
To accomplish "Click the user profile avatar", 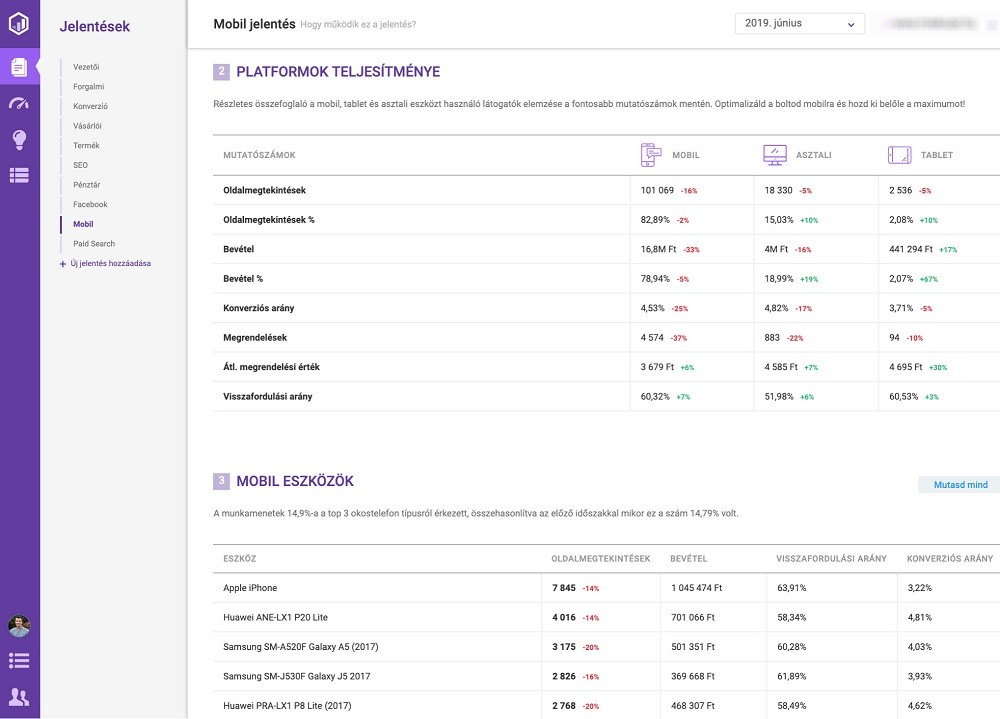I will tap(19, 626).
